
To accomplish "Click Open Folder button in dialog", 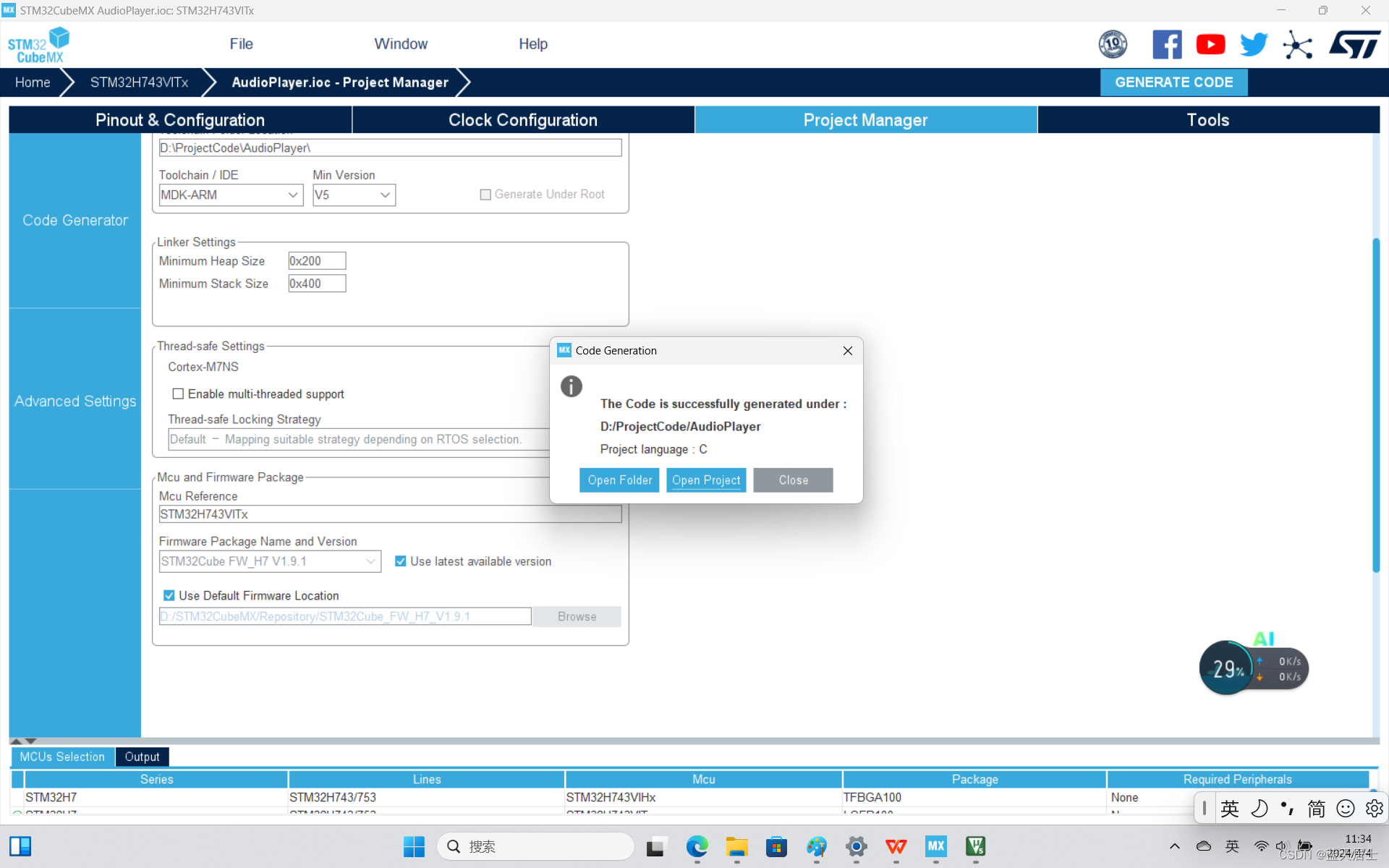I will click(619, 480).
